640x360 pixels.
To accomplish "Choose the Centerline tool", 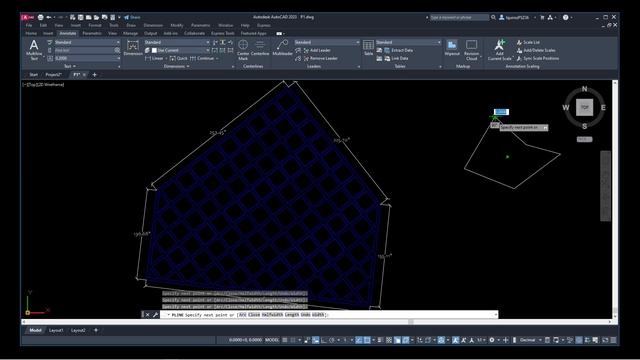I will tap(260, 48).
